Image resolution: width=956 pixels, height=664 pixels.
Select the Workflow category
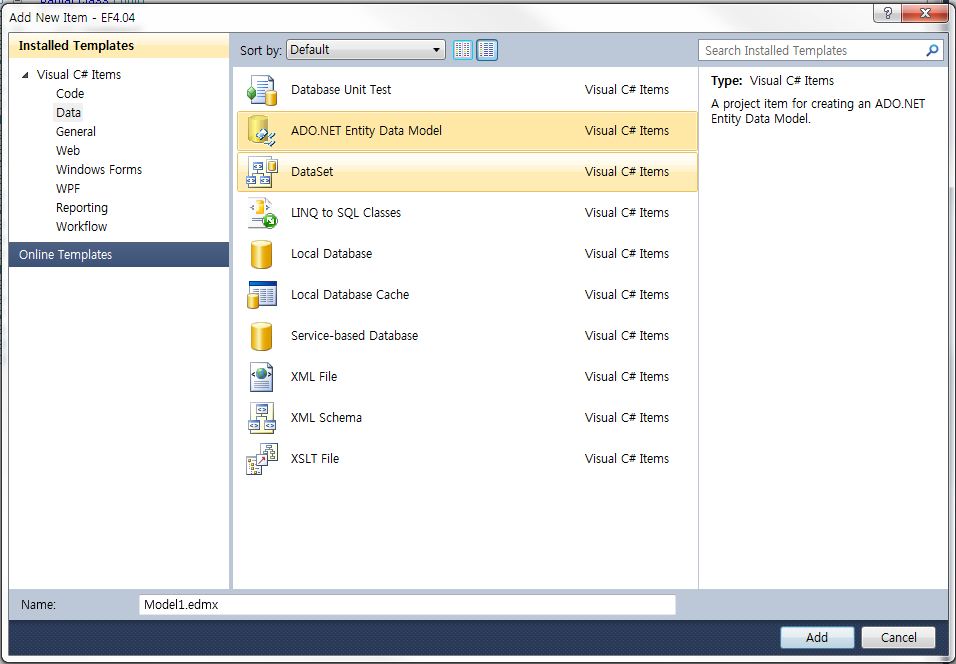[82, 226]
